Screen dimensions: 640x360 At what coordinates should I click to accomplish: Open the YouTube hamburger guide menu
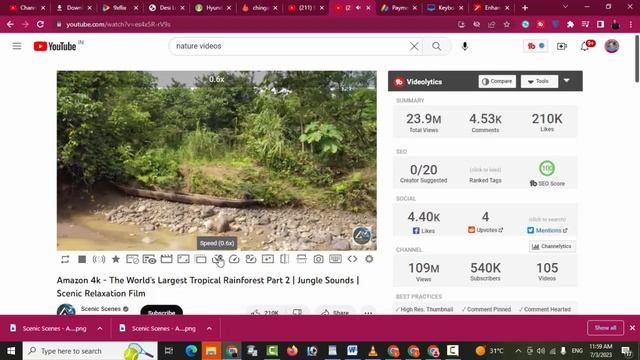[x=17, y=46]
